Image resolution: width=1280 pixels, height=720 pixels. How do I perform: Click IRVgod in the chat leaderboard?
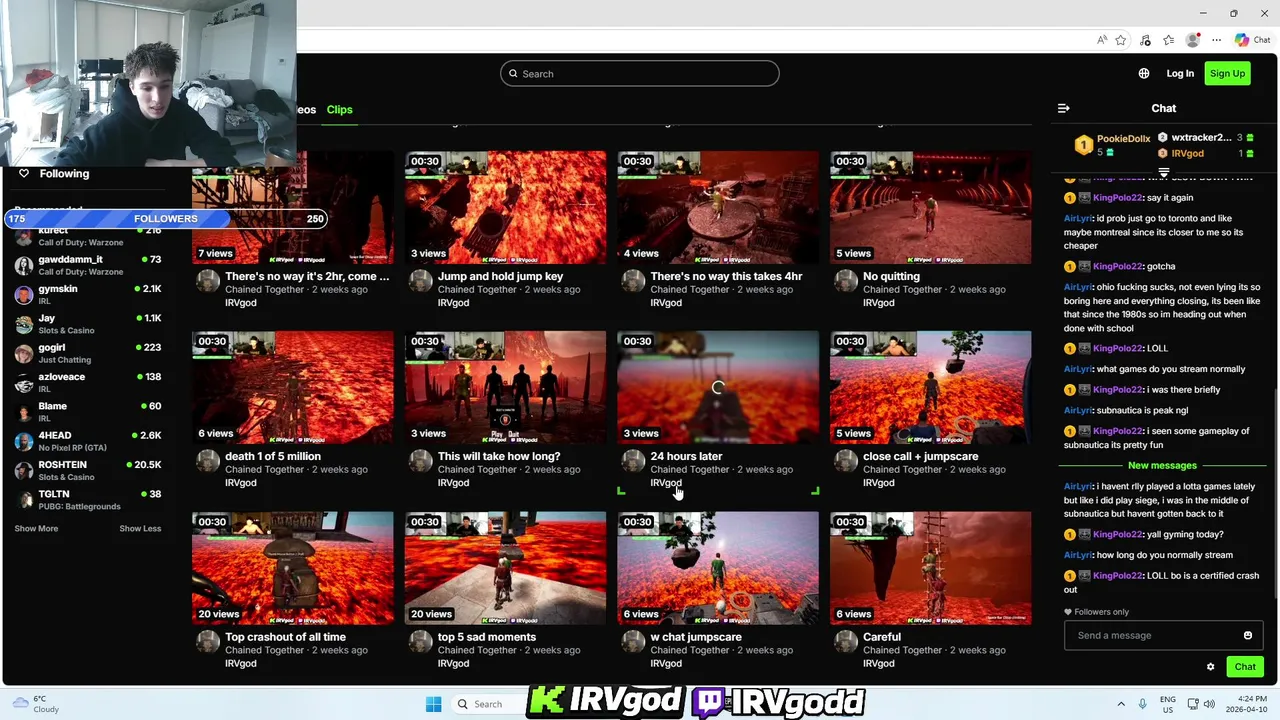coord(1187,153)
